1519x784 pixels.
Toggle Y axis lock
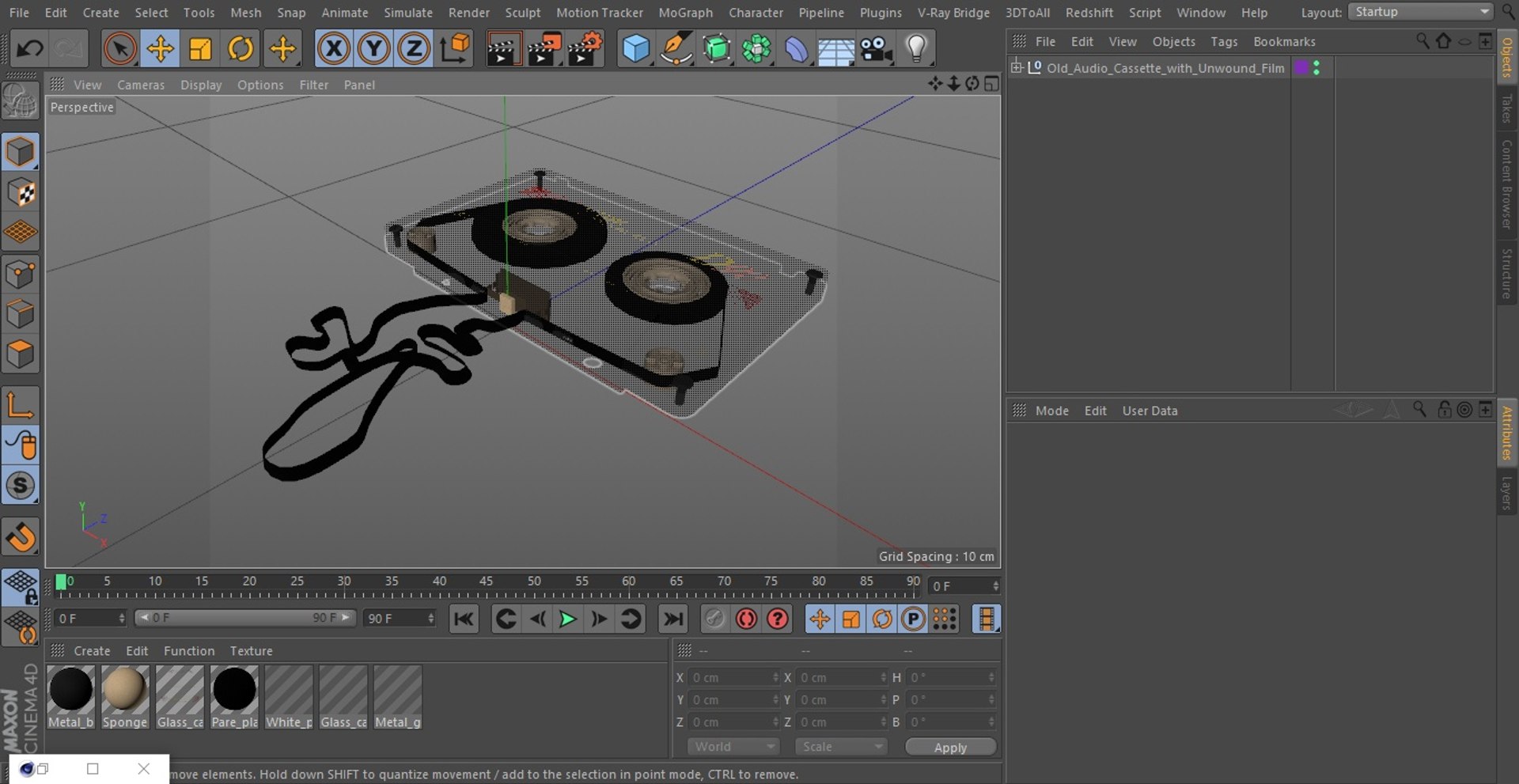pyautogui.click(x=373, y=49)
